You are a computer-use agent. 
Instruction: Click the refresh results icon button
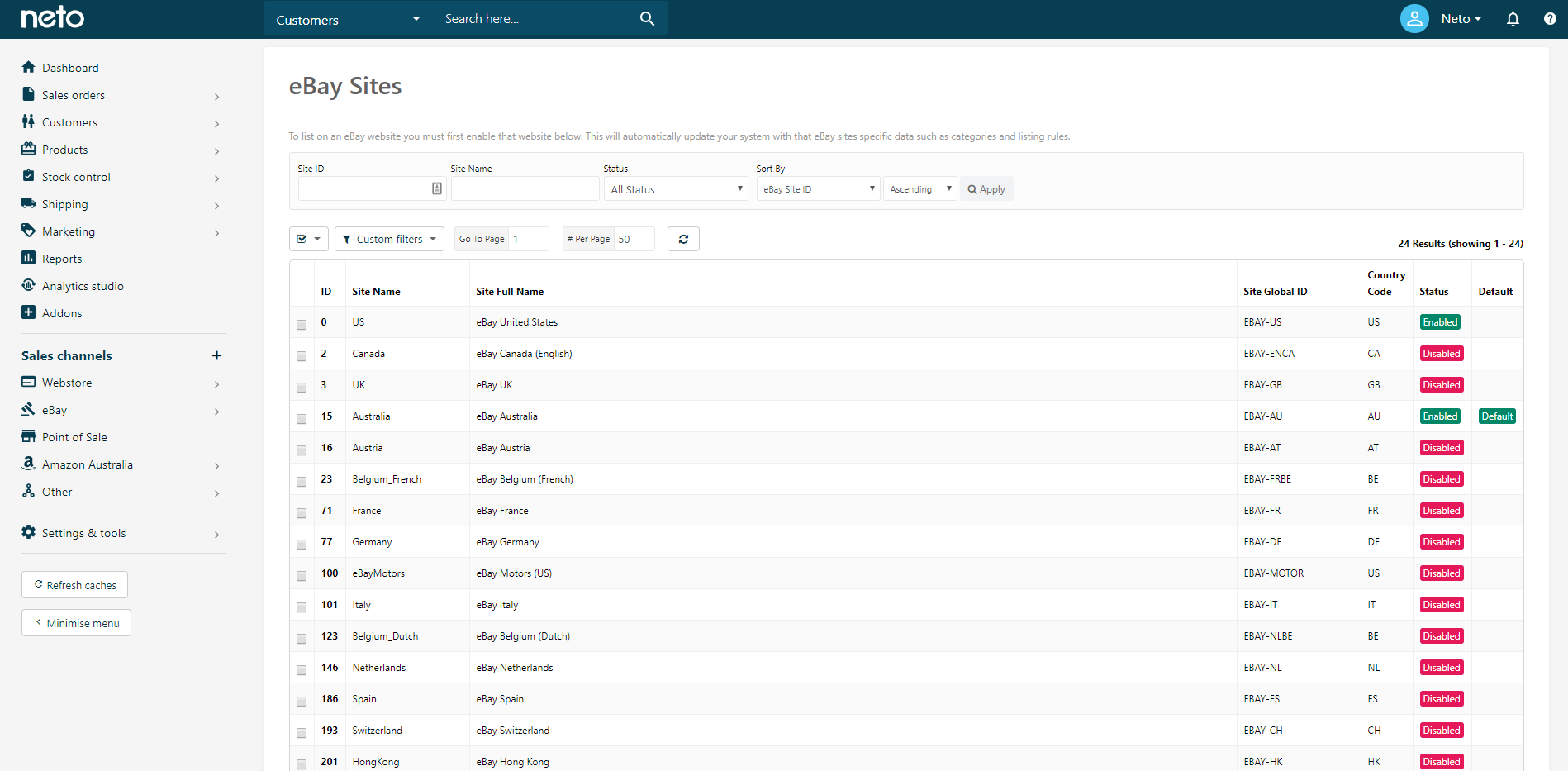click(683, 239)
